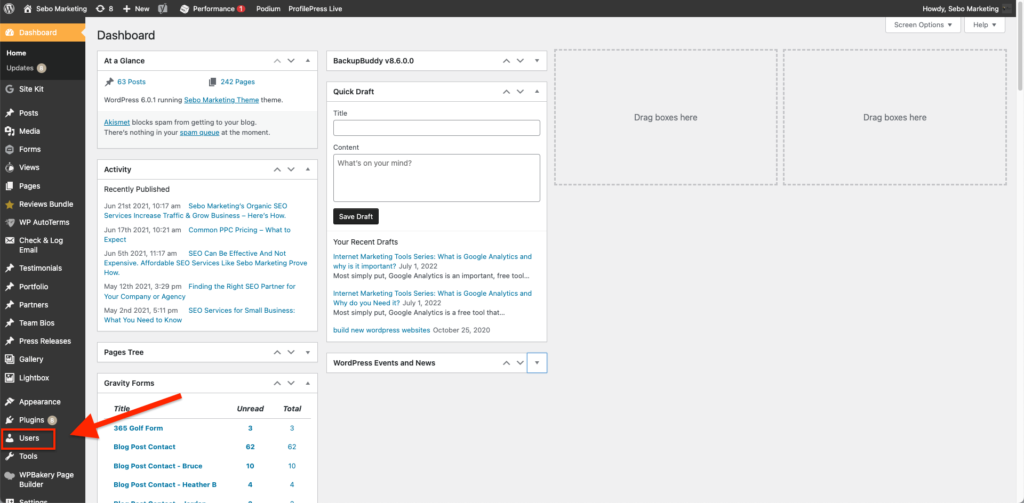
Task: Open the Akismet link
Action: 116,122
